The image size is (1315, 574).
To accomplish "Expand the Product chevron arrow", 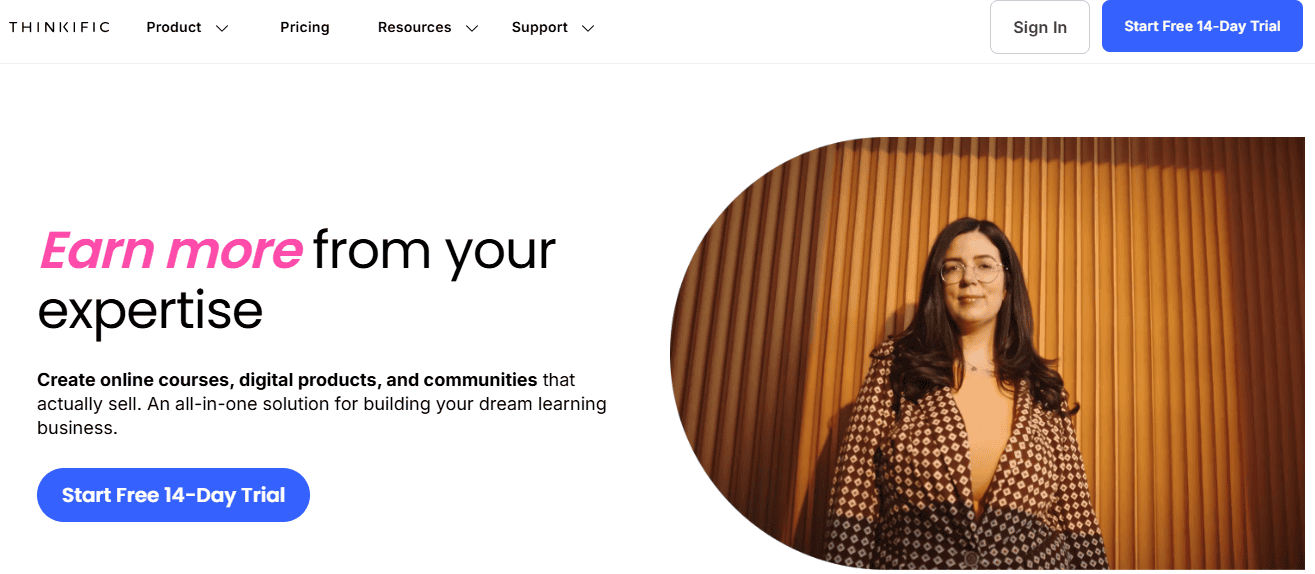I will coord(222,28).
